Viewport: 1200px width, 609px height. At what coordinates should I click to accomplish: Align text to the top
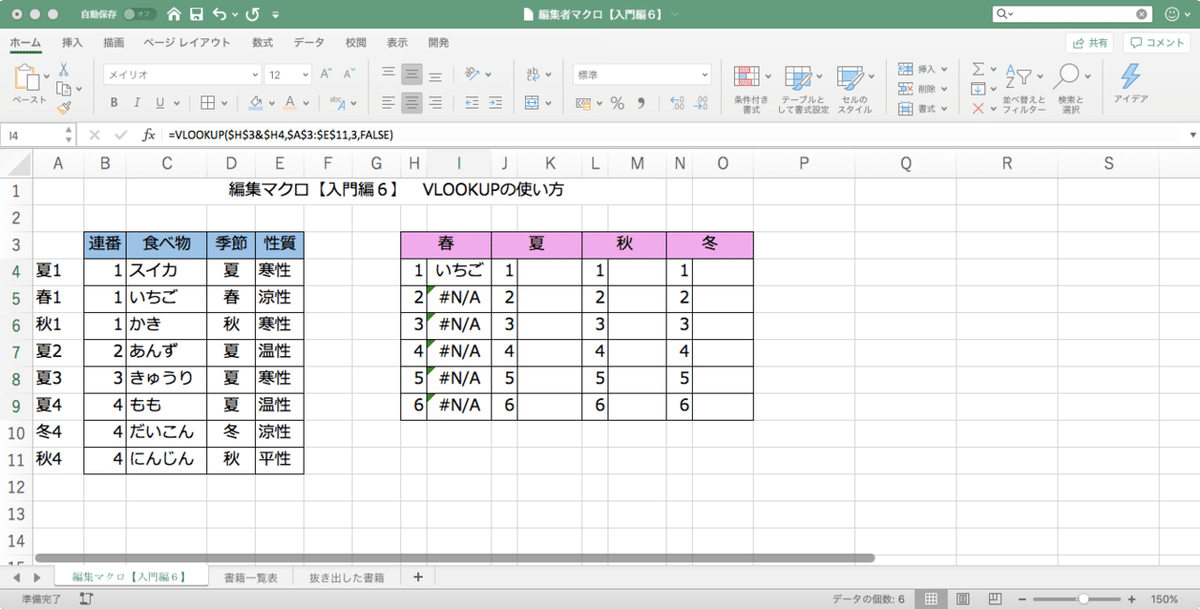click(388, 74)
